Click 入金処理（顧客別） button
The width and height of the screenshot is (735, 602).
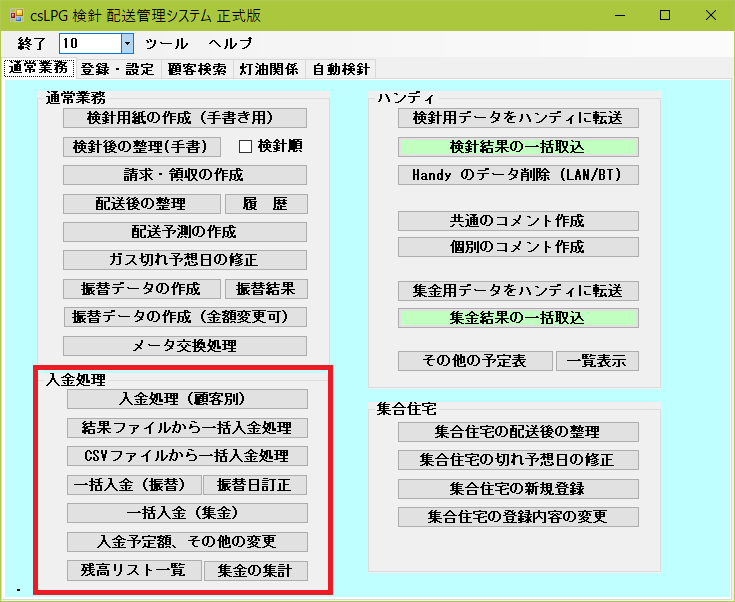coord(187,399)
